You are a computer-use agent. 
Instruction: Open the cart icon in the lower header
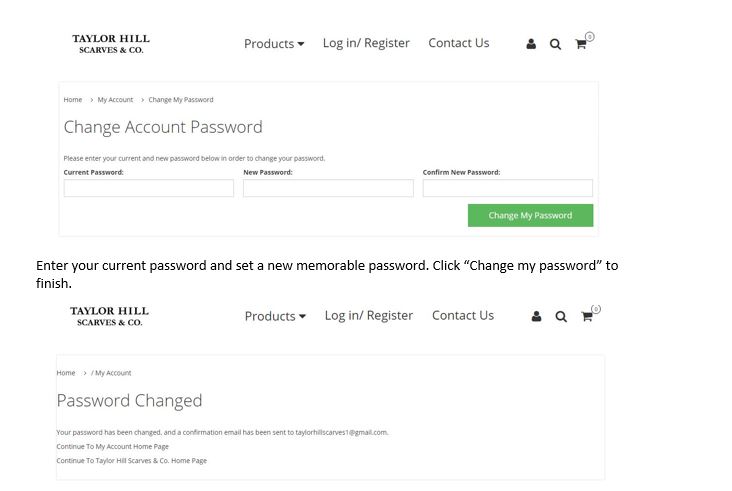pyautogui.click(x=590, y=315)
